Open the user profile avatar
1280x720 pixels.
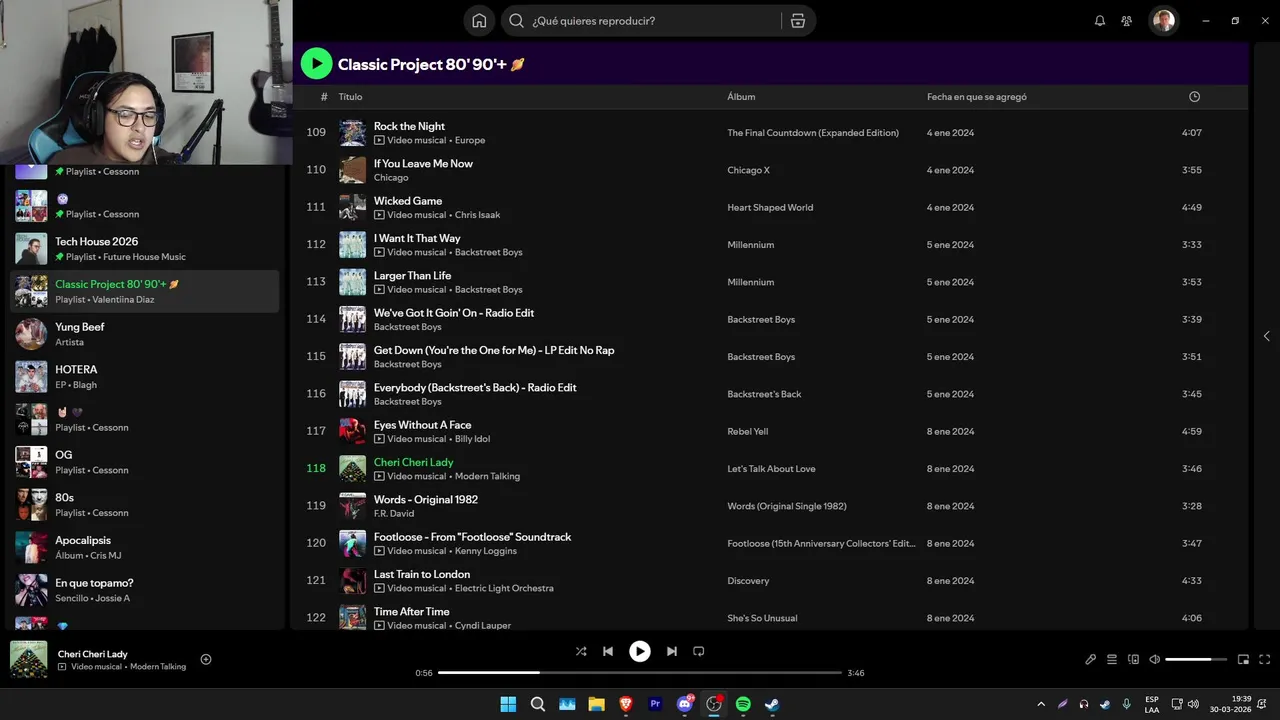[x=1163, y=21]
